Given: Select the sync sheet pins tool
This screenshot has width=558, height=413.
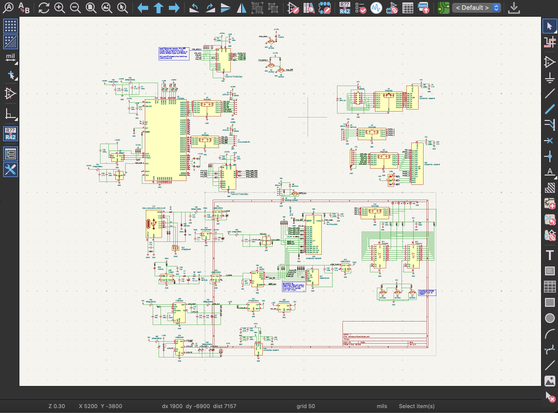Looking at the screenshot, I should coord(549,235).
